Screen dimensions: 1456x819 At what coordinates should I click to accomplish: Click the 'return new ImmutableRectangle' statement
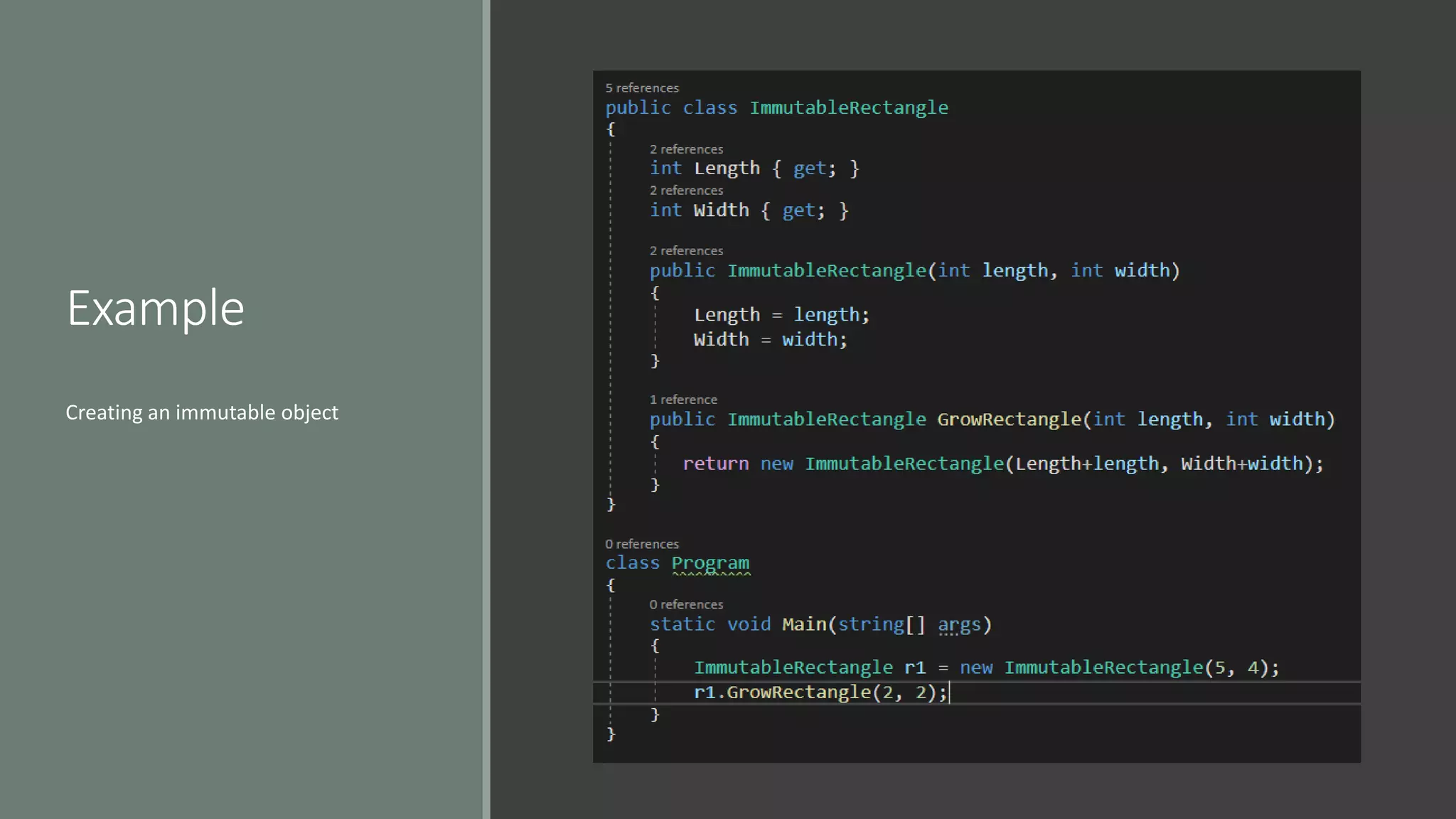tap(1003, 464)
